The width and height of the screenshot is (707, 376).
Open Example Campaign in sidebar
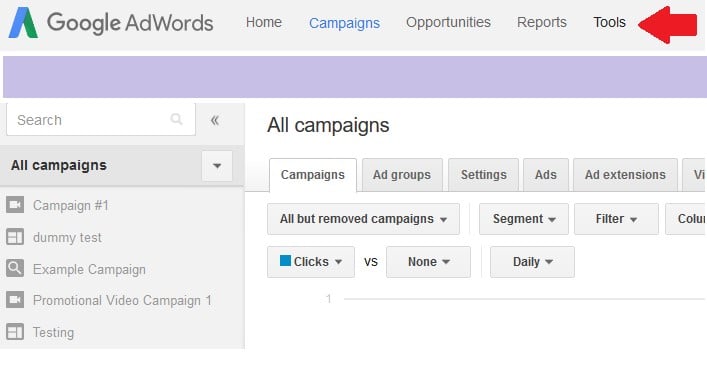(x=89, y=270)
